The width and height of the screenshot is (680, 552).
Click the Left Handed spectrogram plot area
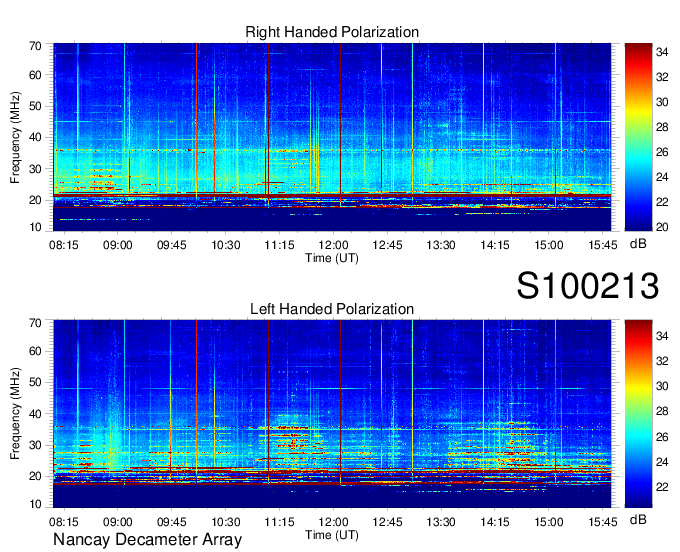click(x=332, y=414)
